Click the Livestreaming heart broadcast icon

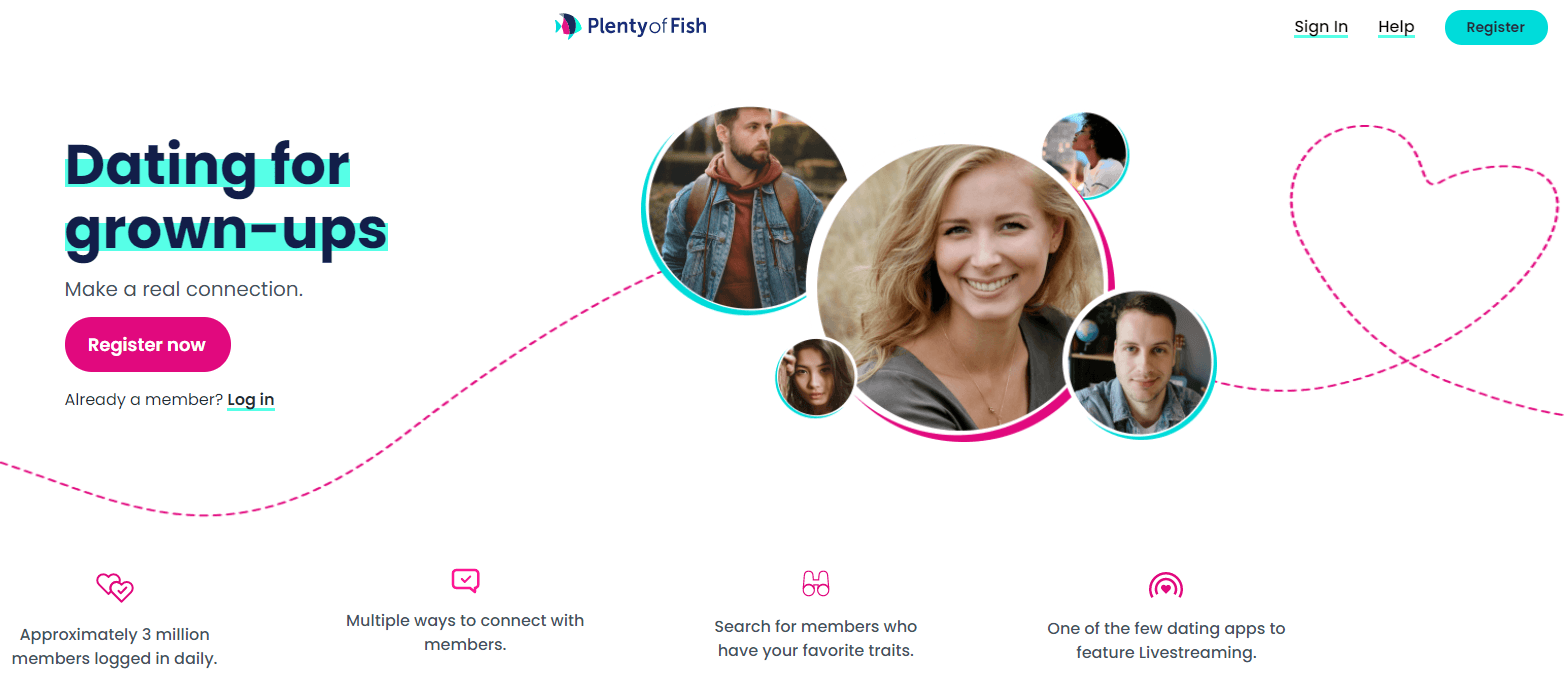pos(1166,587)
